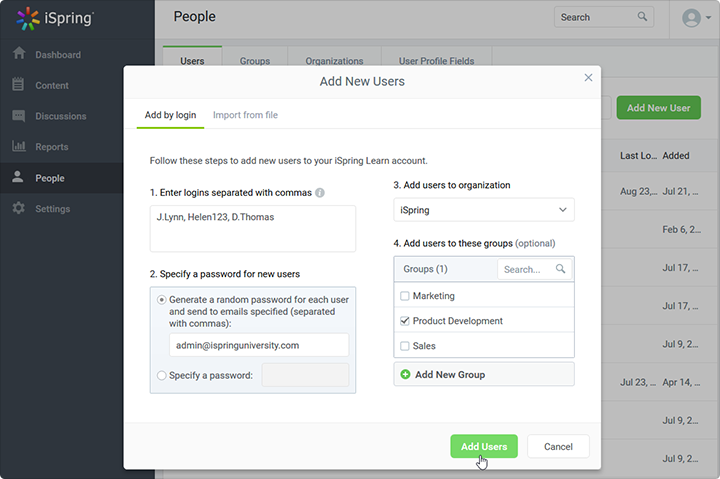Uncheck the Product Development group
Screen dimensions: 720x479
pyautogui.click(x=405, y=321)
